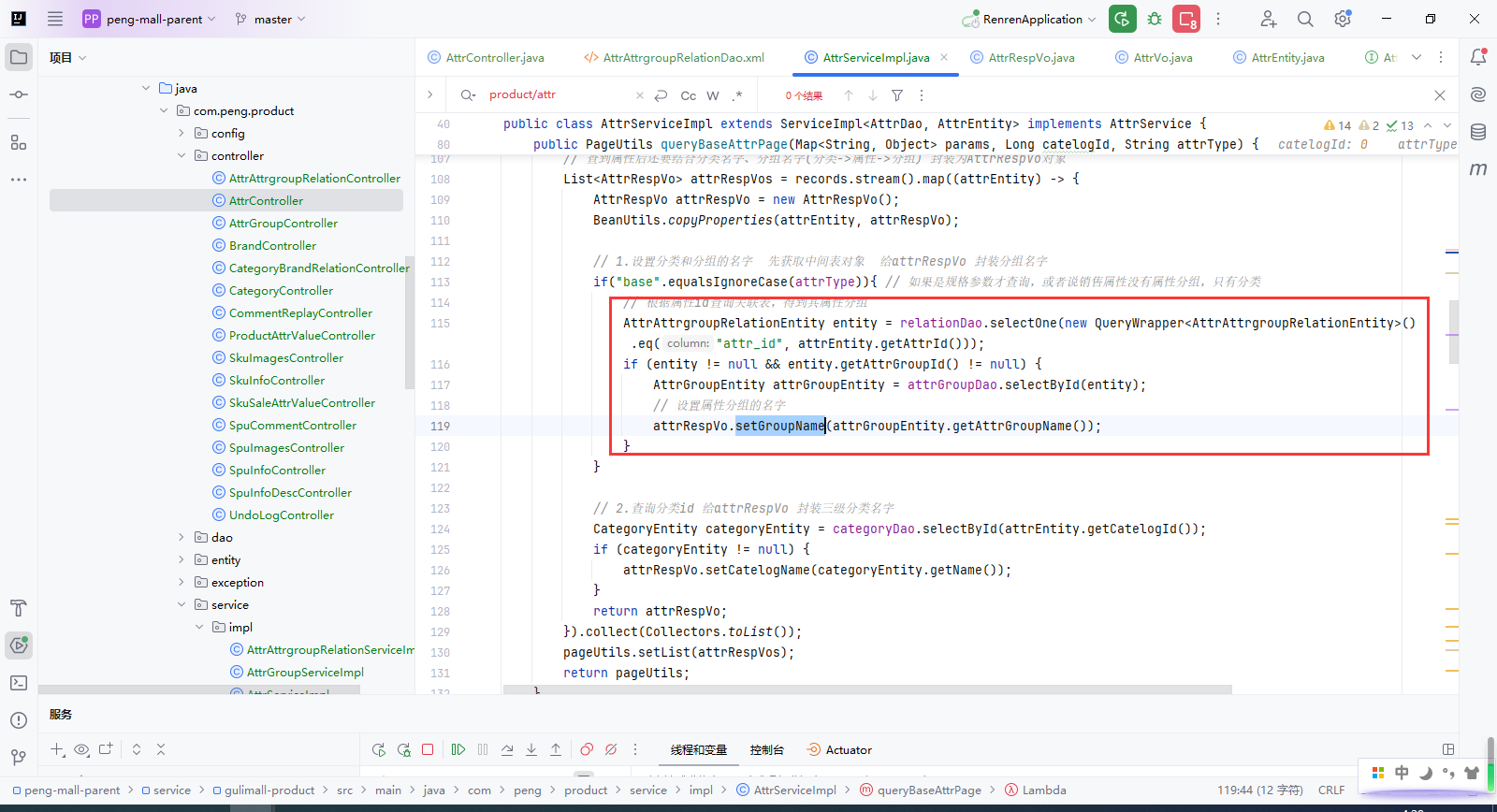The image size is (1497, 812).
Task: Click Step Over in the debugger toolbar
Action: [x=507, y=749]
